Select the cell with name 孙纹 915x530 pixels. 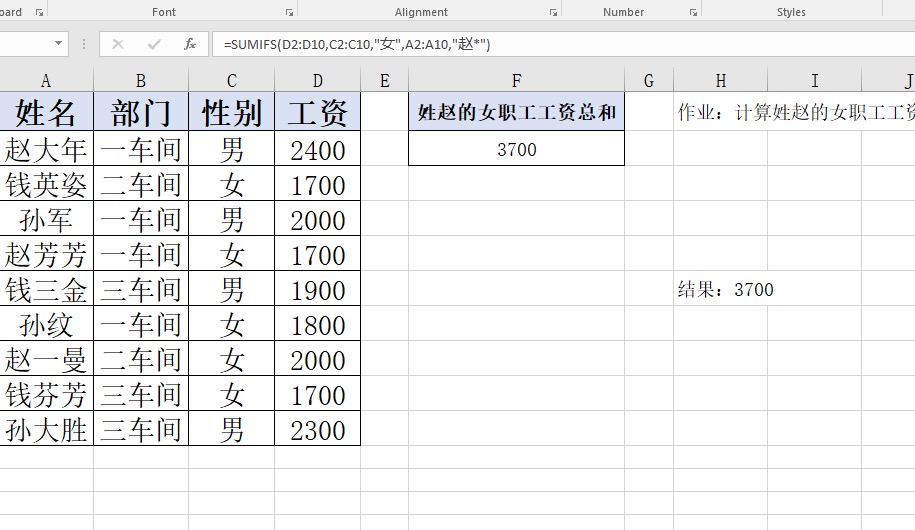46,323
